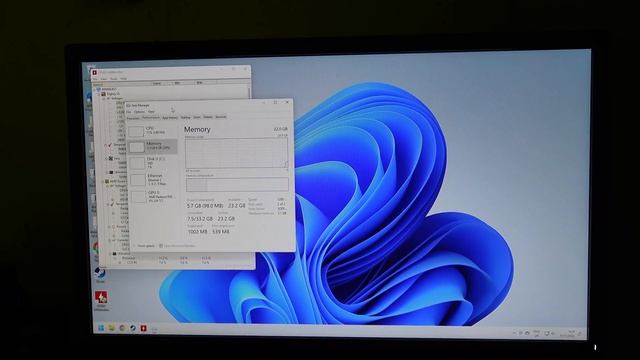Open Steam from the taskbar
Image resolution: width=640 pixels, height=360 pixels.
point(133,328)
